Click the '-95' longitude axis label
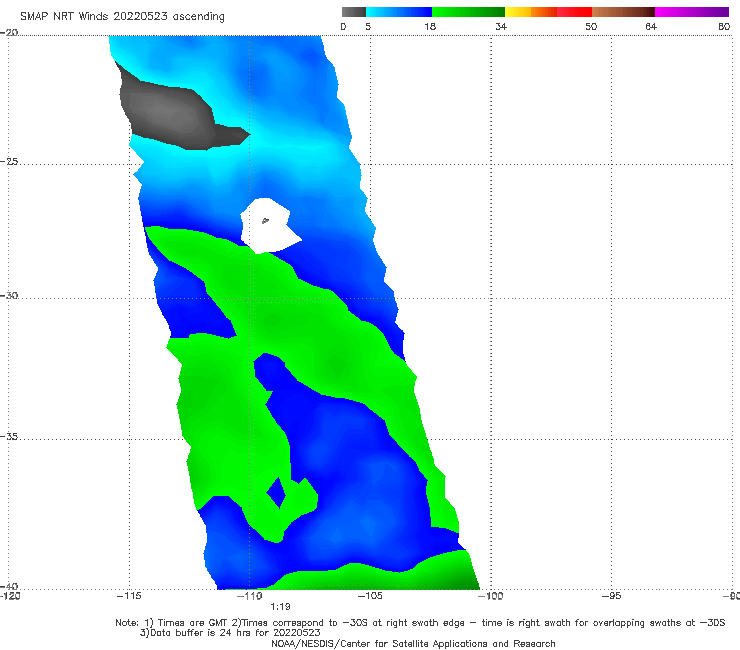 point(612,596)
